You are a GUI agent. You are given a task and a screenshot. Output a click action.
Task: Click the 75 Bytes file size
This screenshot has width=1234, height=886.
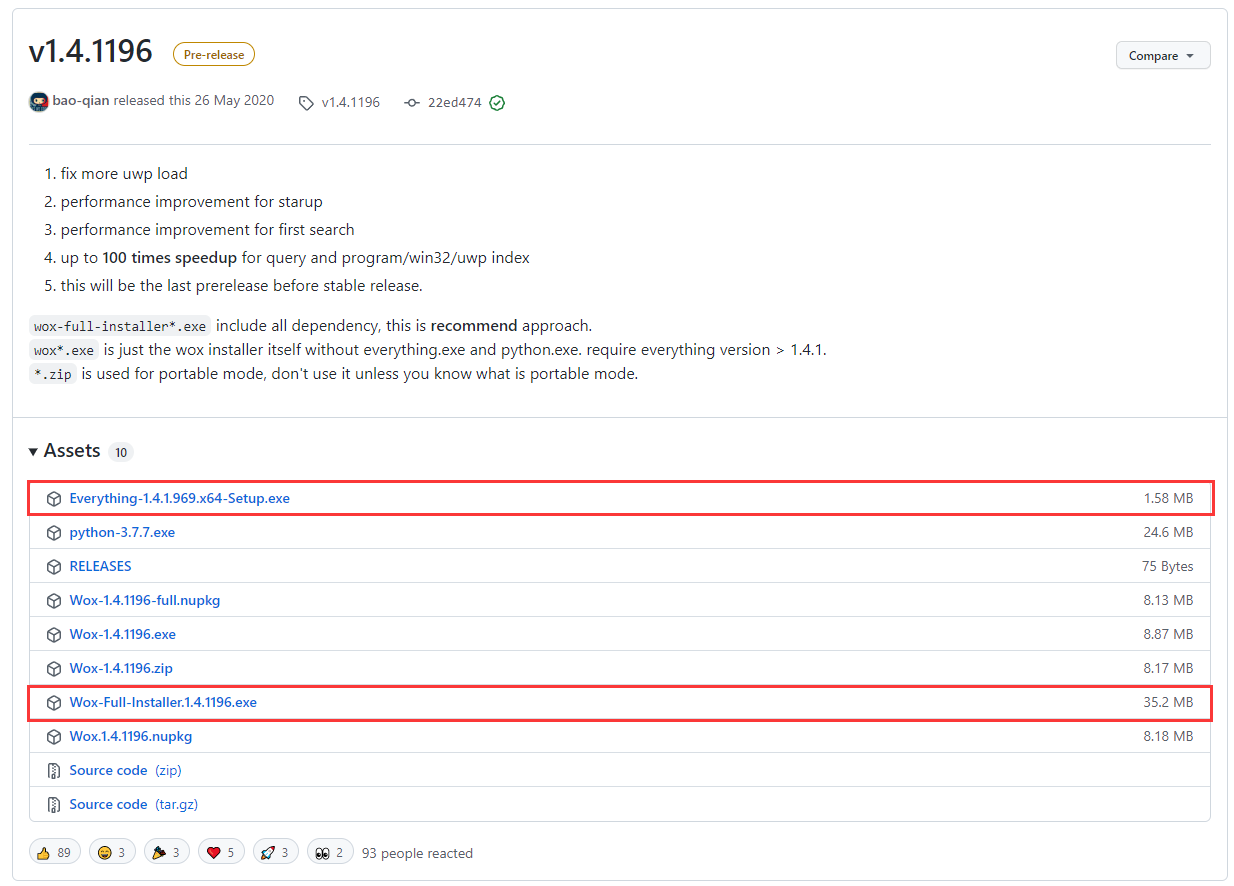(1168, 566)
